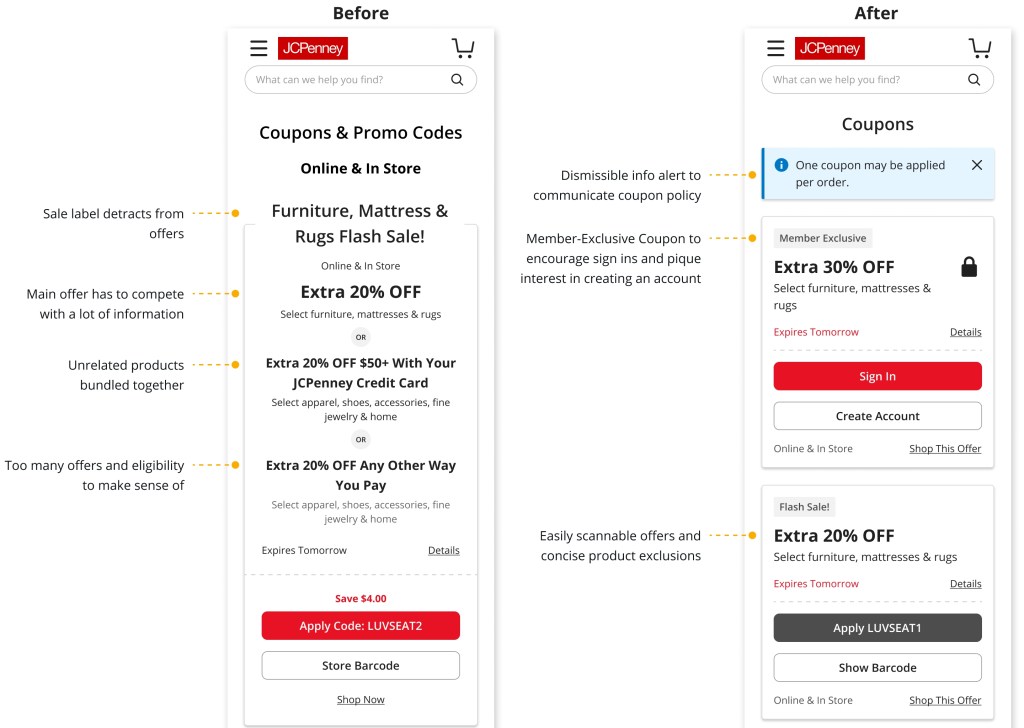The width and height of the screenshot is (1024, 728).
Task: Click JCPenney logo in After mockup
Action: coord(830,48)
